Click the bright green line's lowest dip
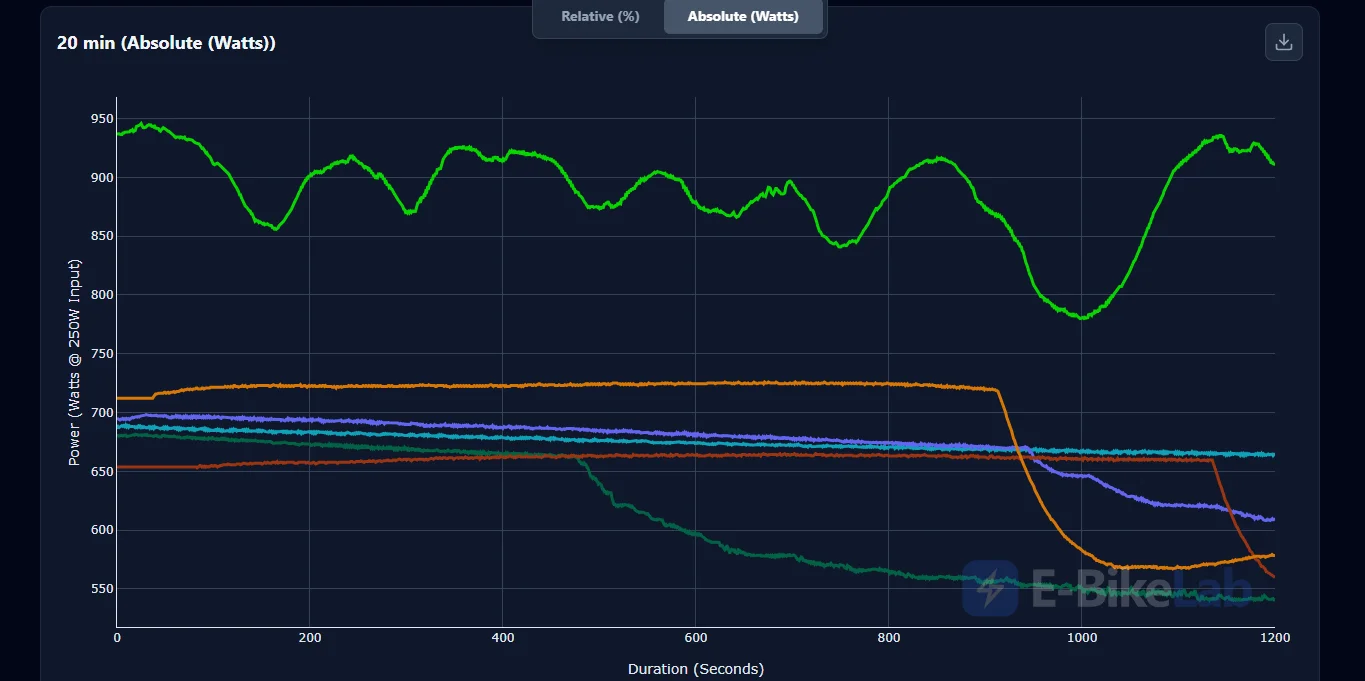The height and width of the screenshot is (681, 1365). point(1081,318)
